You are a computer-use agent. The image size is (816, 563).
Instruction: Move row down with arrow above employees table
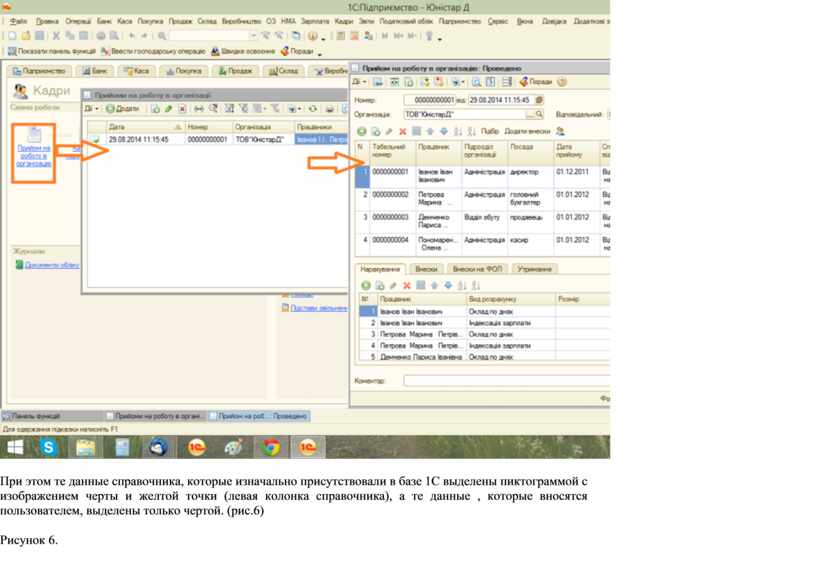443,132
